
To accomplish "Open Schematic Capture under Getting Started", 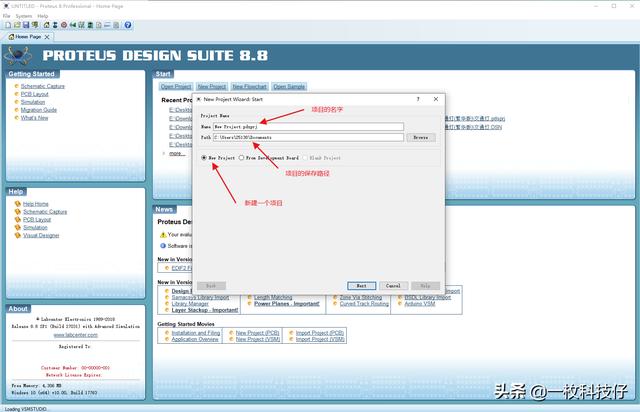I will (x=42, y=86).
